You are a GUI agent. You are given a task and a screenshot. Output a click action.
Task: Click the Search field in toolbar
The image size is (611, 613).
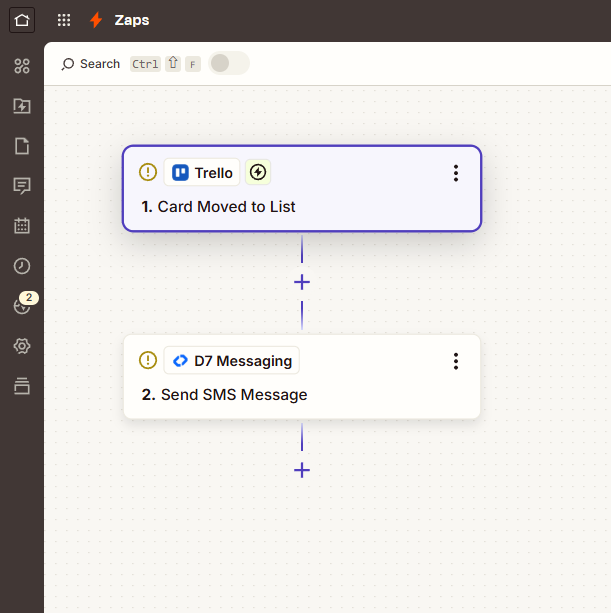click(x=91, y=64)
